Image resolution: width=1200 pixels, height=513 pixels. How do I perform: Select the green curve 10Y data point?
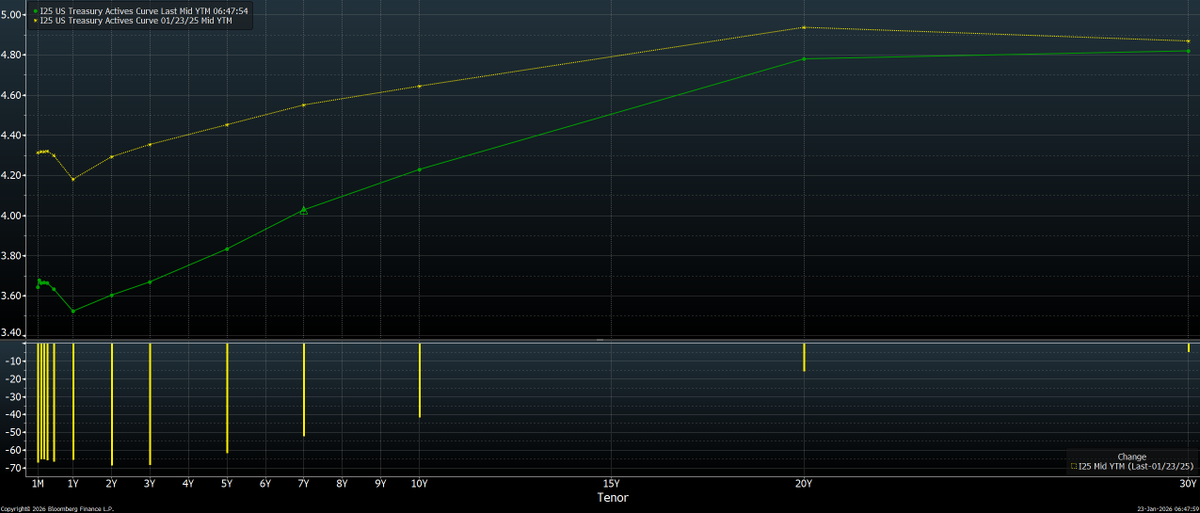(419, 169)
